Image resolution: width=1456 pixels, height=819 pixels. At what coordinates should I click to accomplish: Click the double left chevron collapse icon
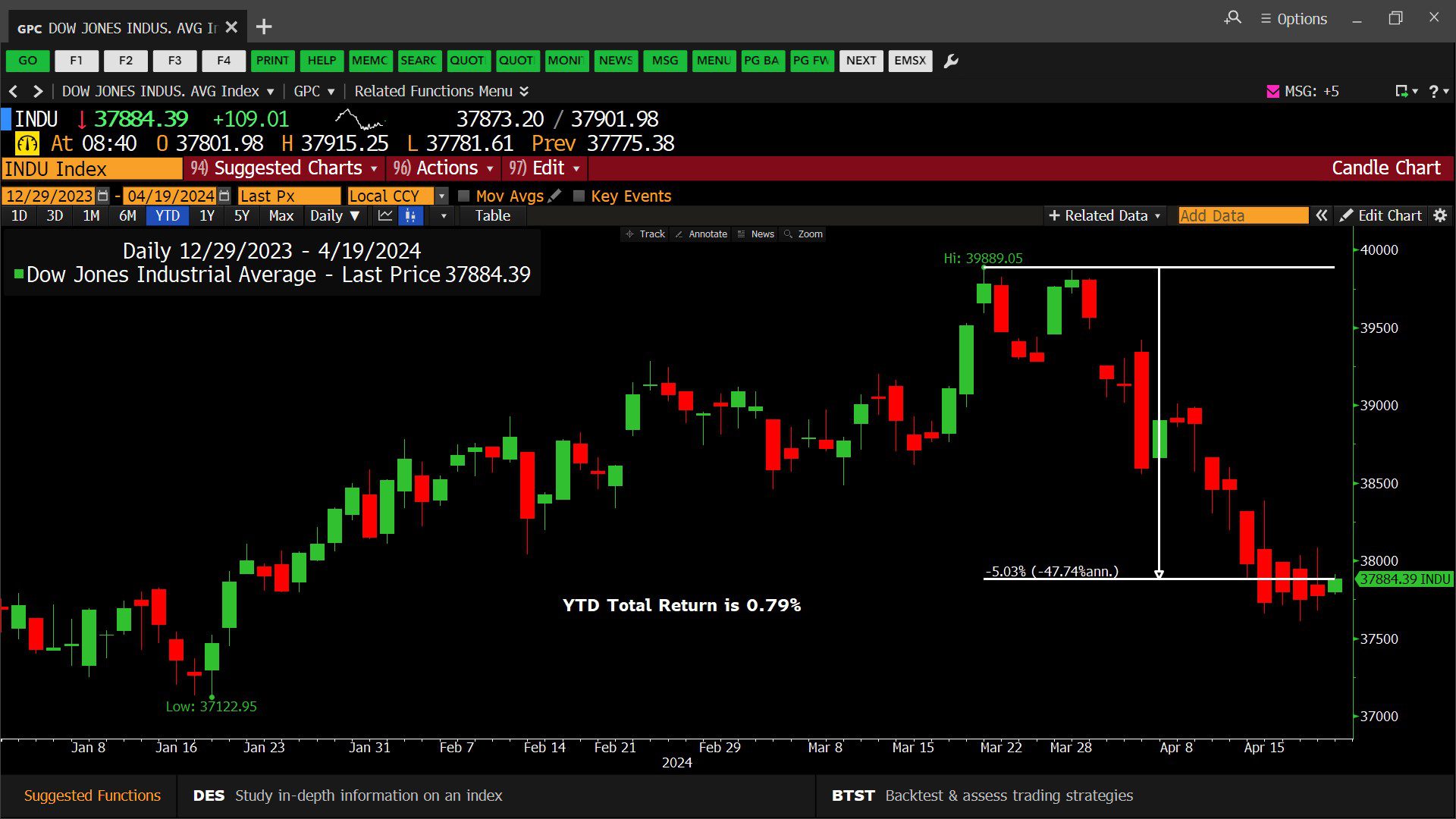pos(1321,215)
